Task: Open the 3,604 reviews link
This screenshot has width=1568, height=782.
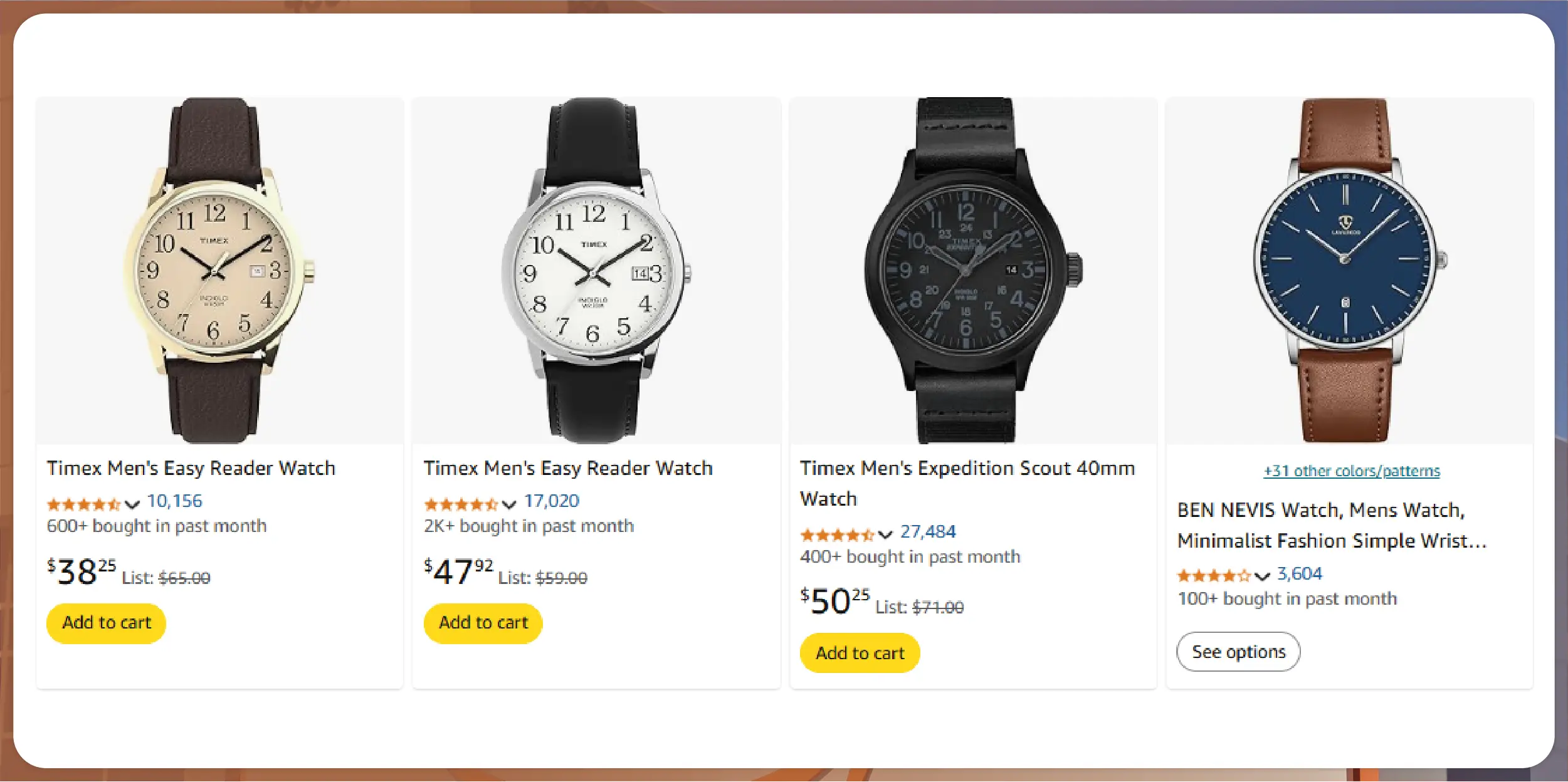Action: tap(1300, 574)
